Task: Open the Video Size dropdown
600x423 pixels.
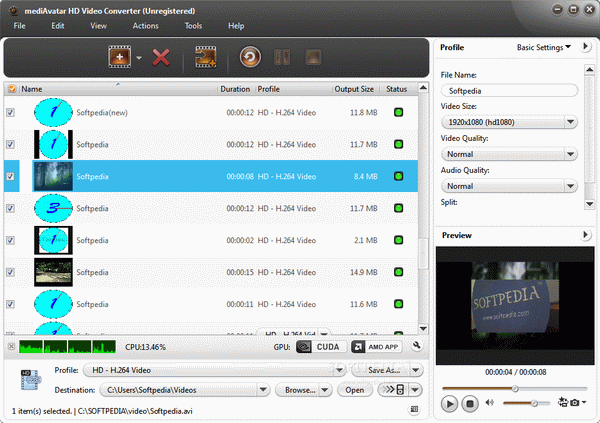Action: click(571, 122)
